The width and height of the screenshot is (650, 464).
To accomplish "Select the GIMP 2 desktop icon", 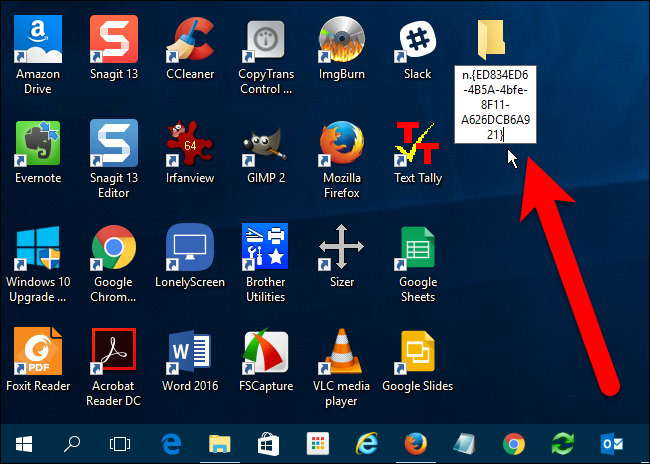I will pos(265,144).
